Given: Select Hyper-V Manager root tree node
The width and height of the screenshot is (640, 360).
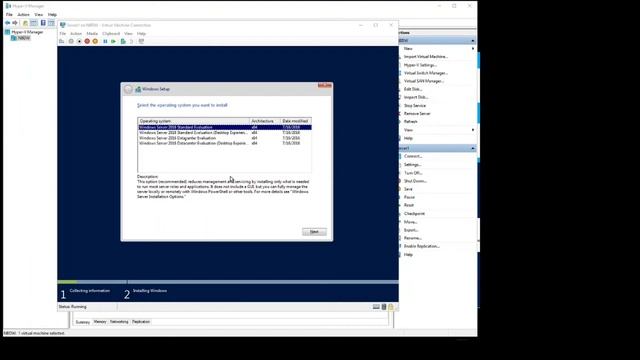Looking at the screenshot, I should coord(27,32).
